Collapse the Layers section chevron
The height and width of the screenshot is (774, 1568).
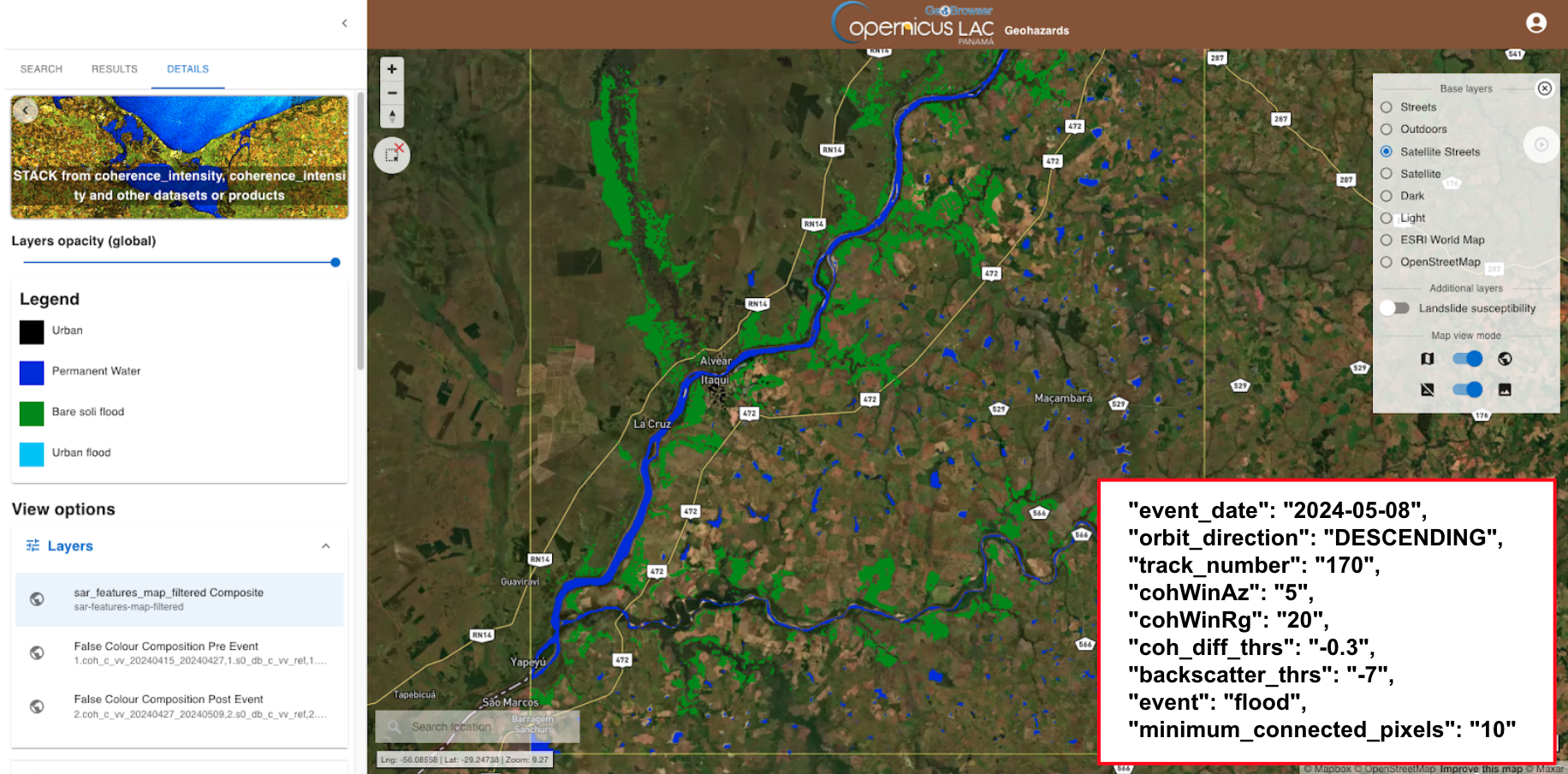coord(326,546)
